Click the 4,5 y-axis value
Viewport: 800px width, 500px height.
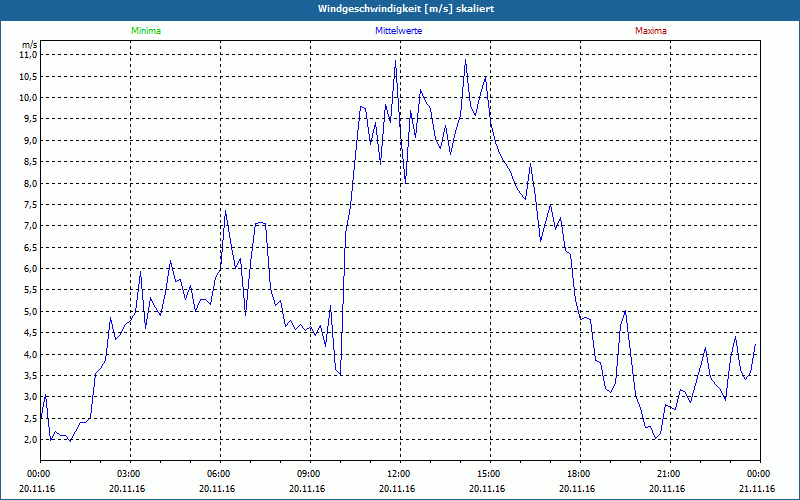point(30,333)
